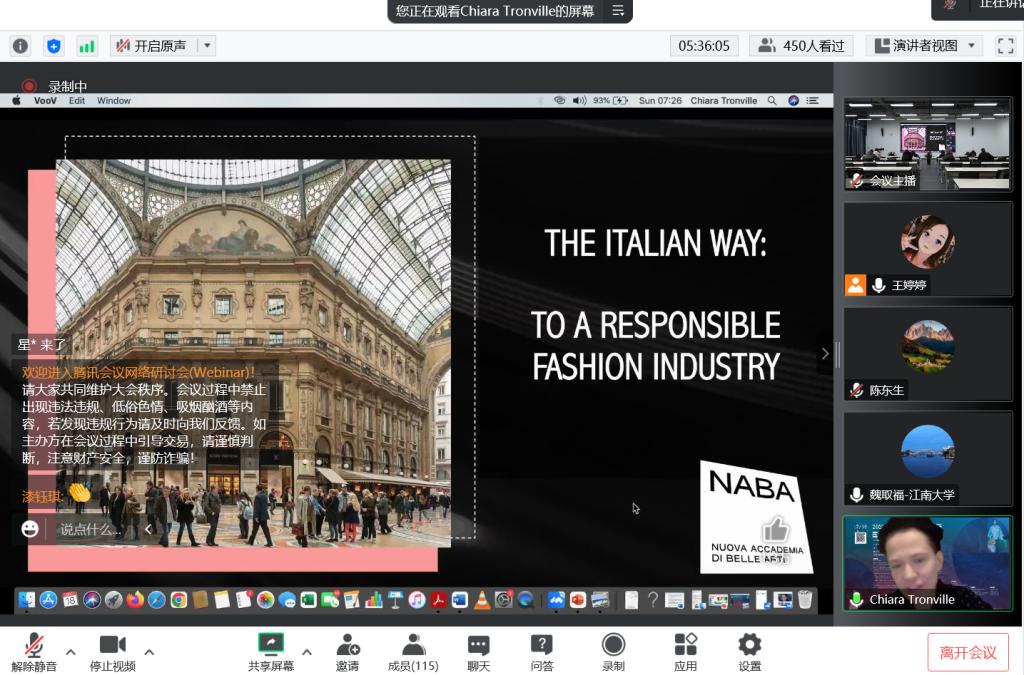Click the 离开会议 leave meeting button
Viewport: 1024px width, 675px height.
pyautogui.click(x=967, y=652)
